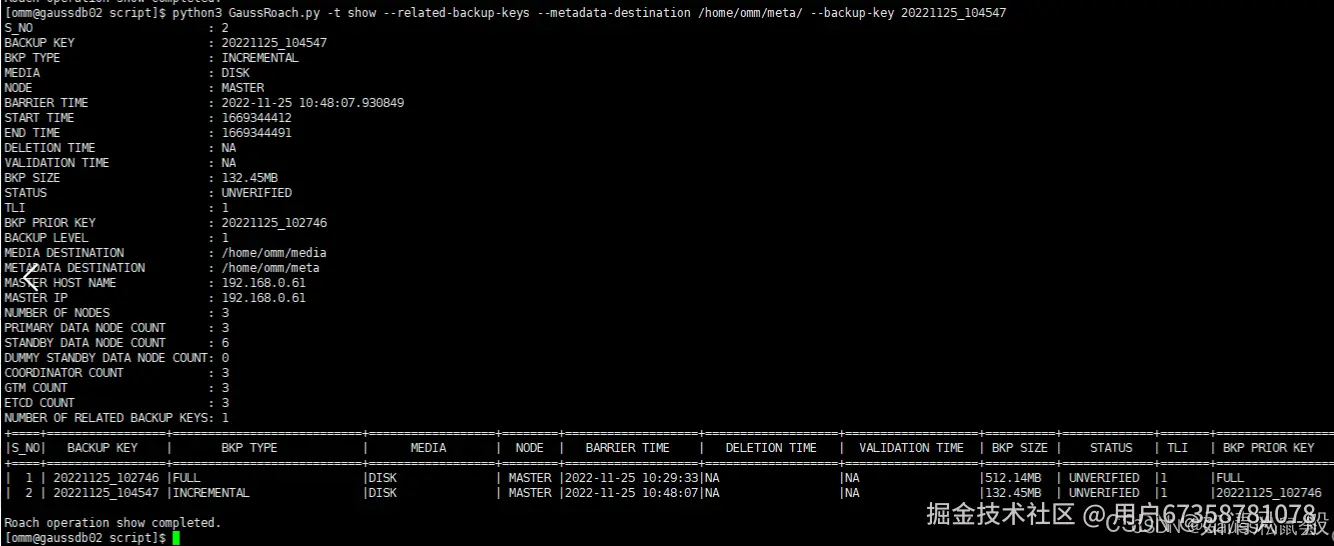Select 20221125_102746 beside BKP PRIOR KEY label
The width and height of the screenshot is (1334, 546).
pos(274,223)
